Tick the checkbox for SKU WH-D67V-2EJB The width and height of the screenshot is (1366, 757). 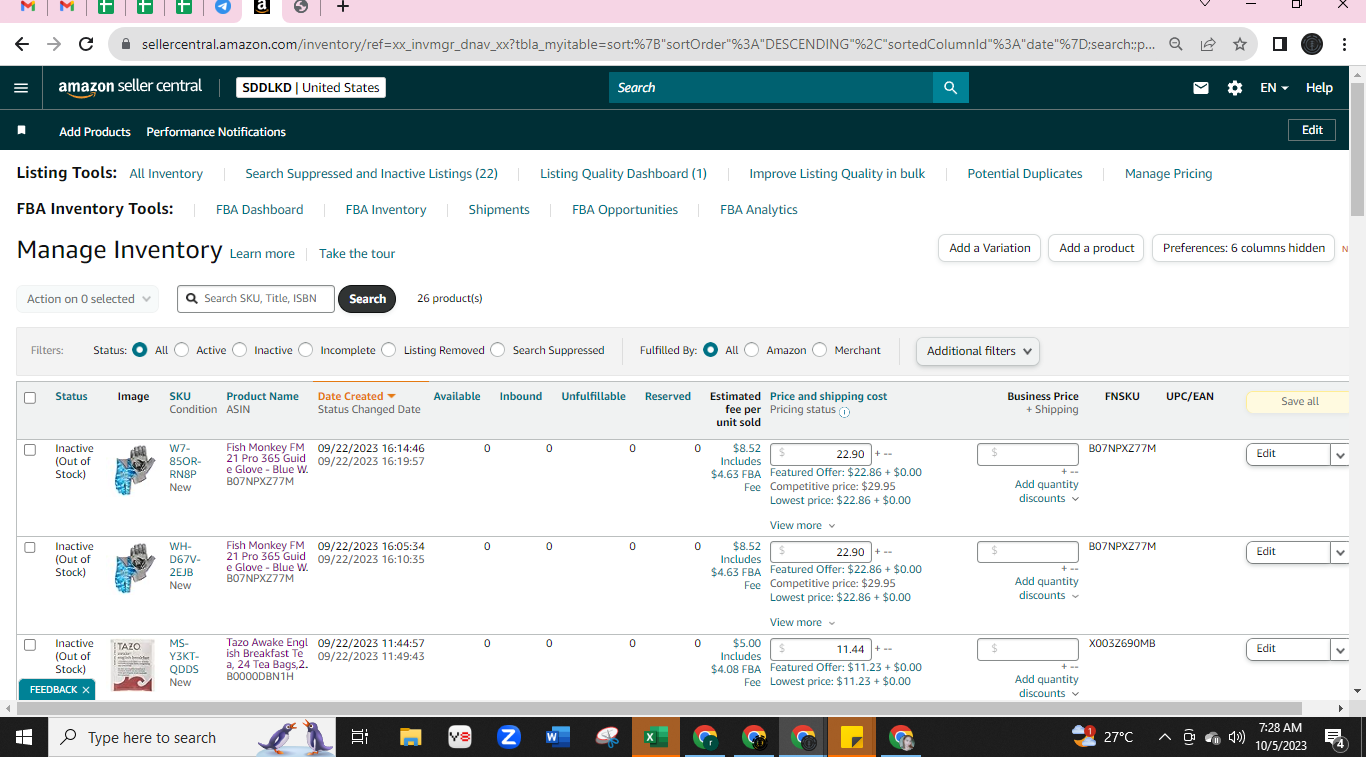point(30,548)
